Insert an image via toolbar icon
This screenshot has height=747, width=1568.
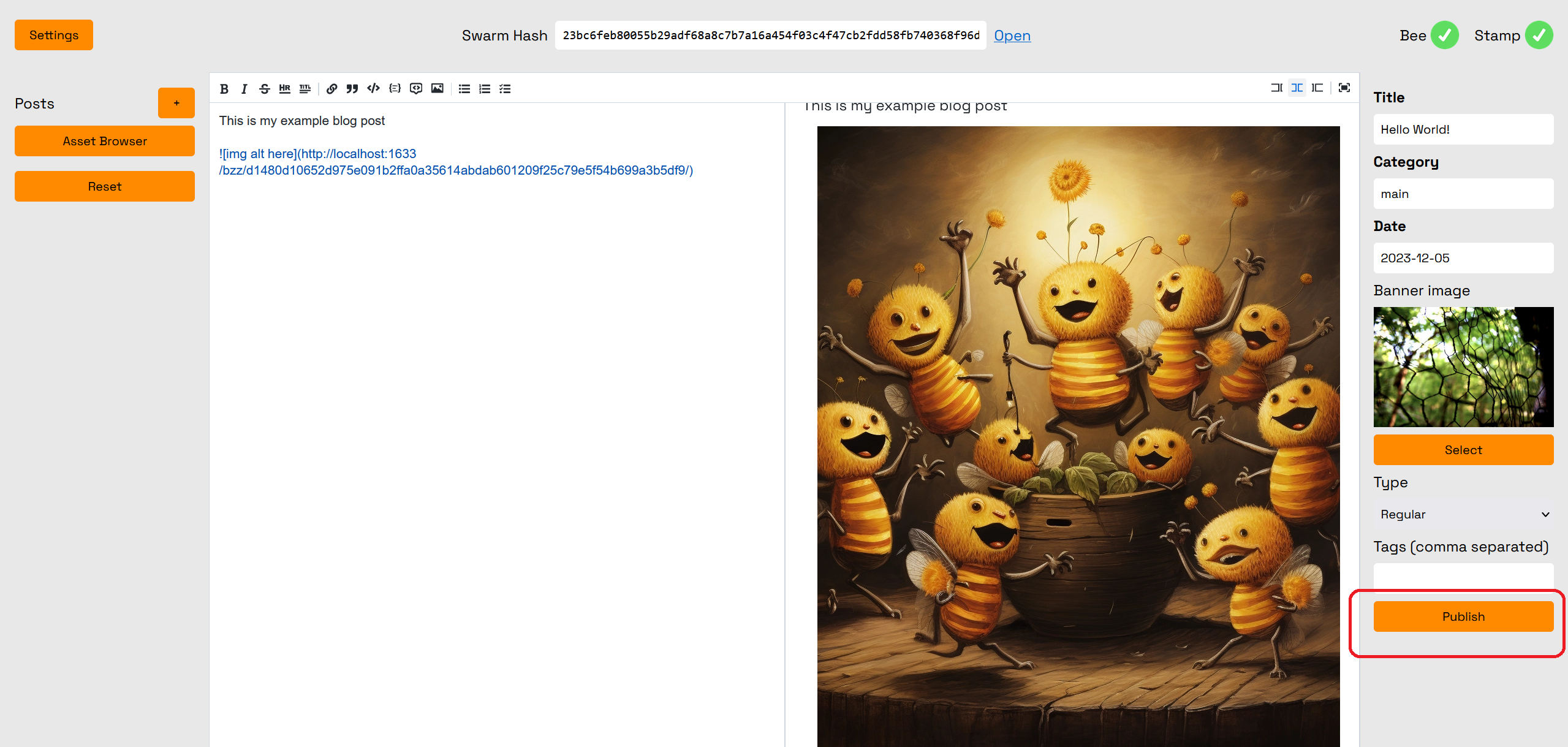pyautogui.click(x=437, y=89)
